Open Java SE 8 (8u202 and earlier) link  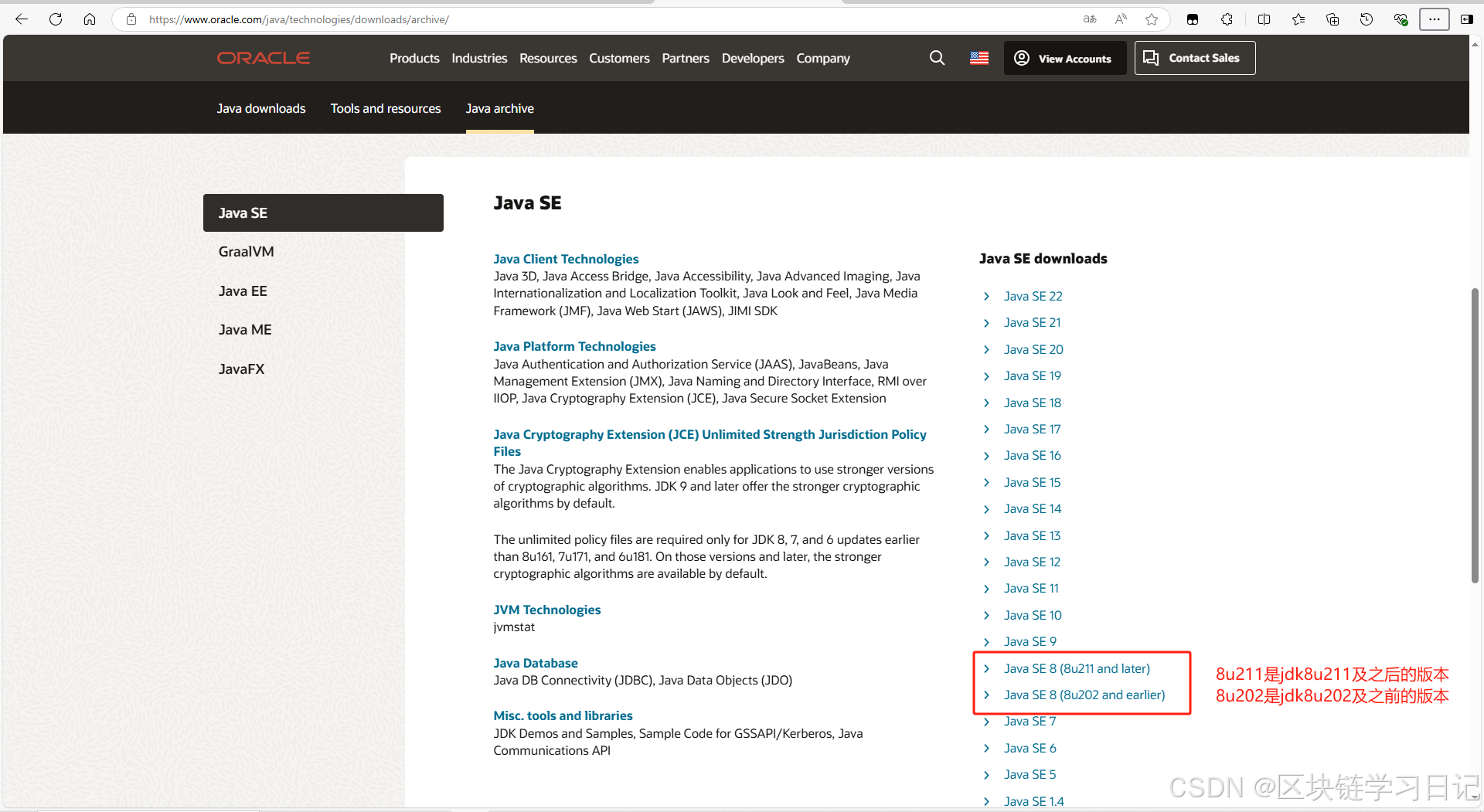(1084, 695)
